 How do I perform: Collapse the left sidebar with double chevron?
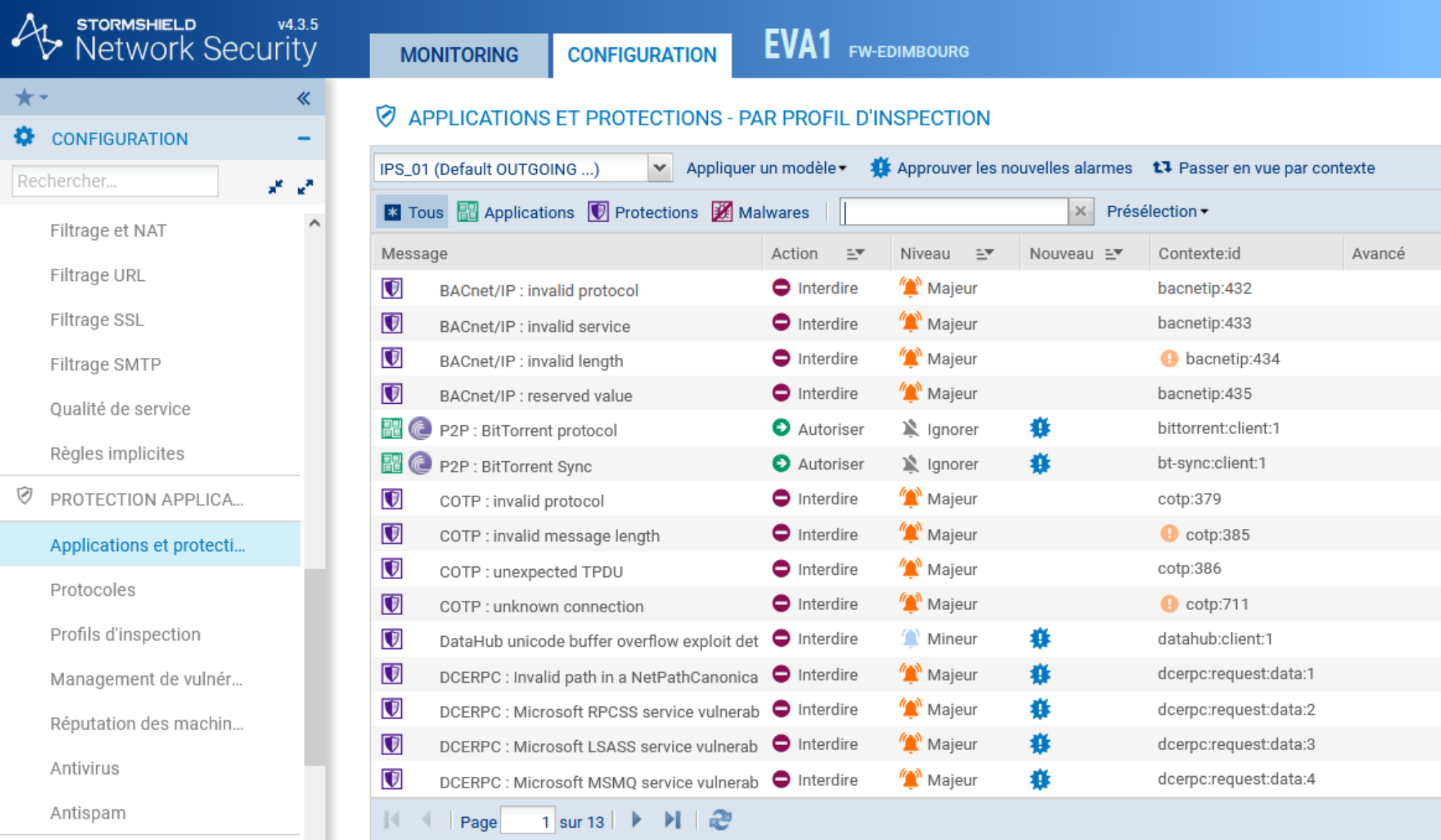point(303,98)
